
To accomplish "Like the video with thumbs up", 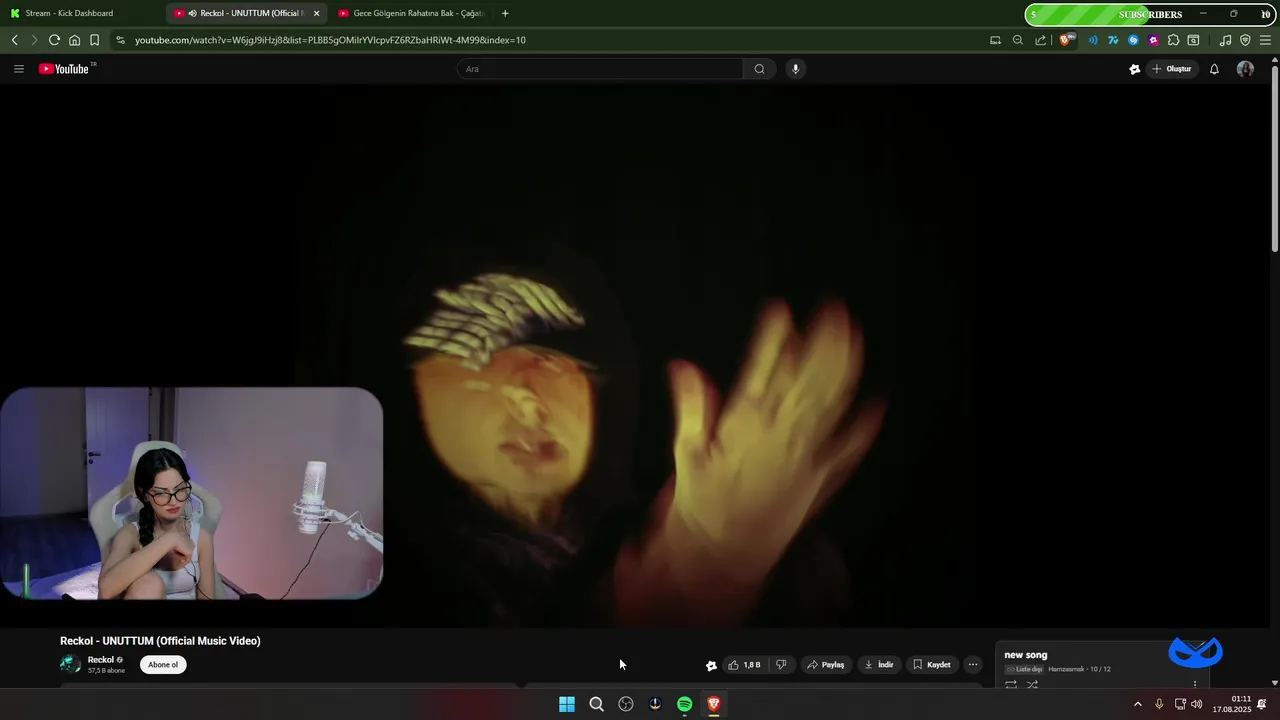I will click(744, 665).
